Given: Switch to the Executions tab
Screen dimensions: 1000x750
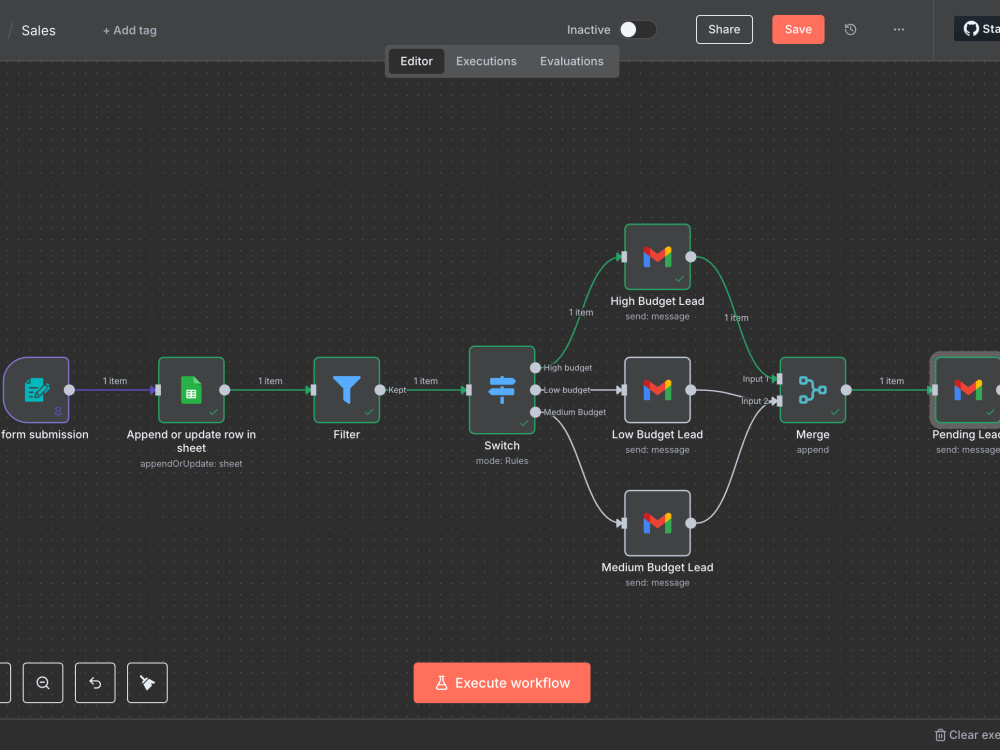Looking at the screenshot, I should 486,61.
